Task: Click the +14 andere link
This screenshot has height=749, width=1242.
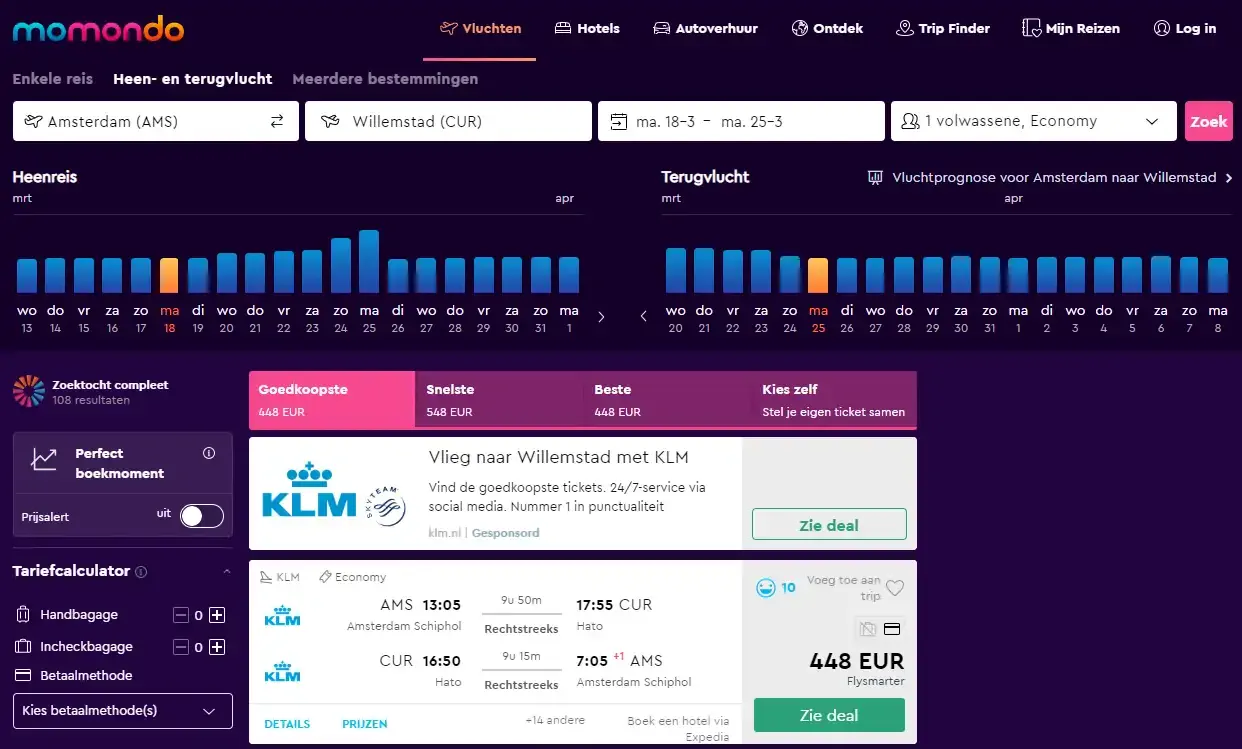Action: (x=555, y=720)
